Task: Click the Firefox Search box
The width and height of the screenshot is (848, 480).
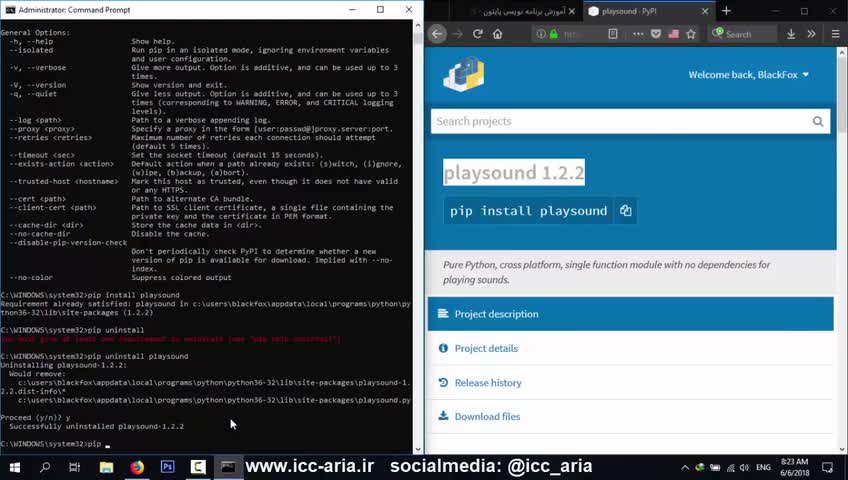Action: (x=744, y=34)
